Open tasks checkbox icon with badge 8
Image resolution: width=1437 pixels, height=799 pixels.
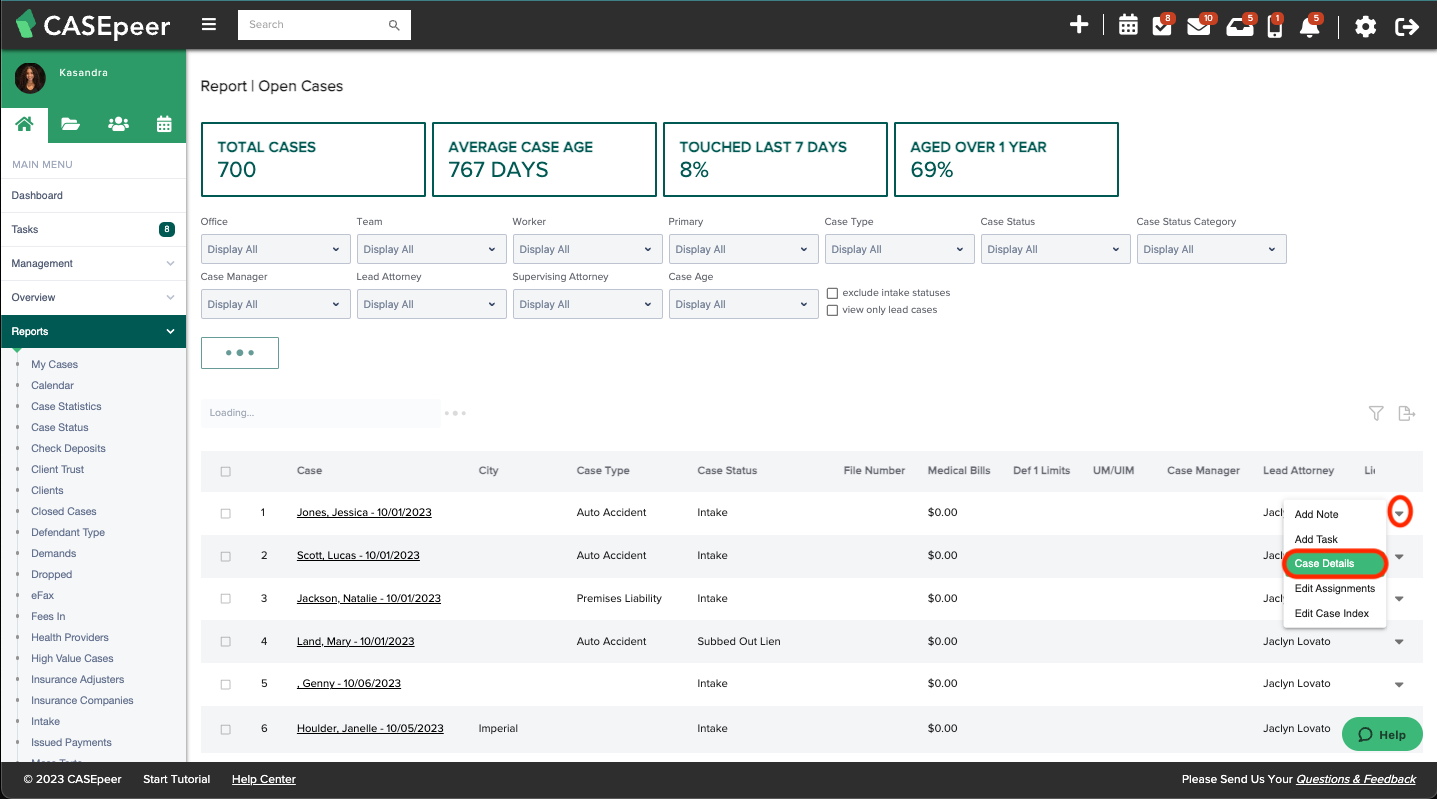[1162, 26]
